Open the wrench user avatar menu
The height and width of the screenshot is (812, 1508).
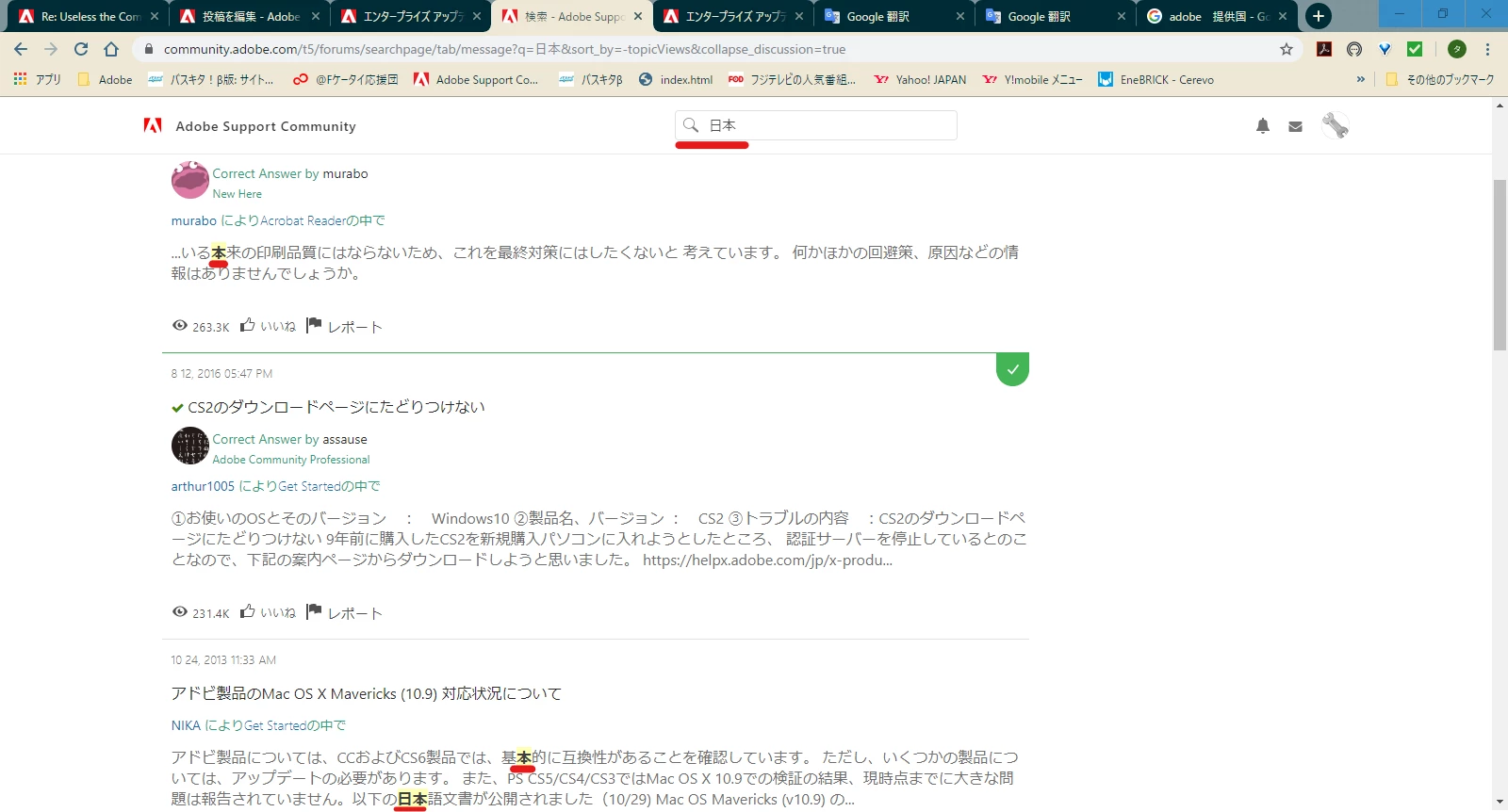1335,125
